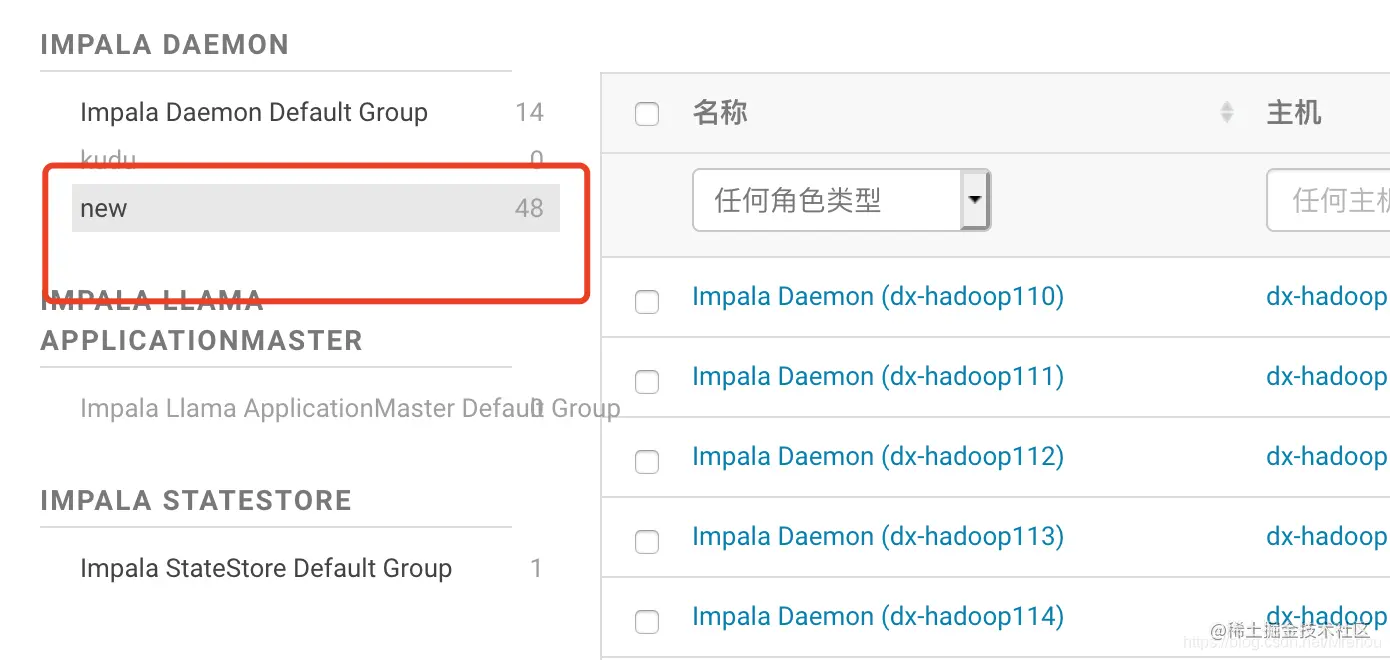Open the 任何角色类型 dropdown arrow
1390x660 pixels.
(x=975, y=200)
